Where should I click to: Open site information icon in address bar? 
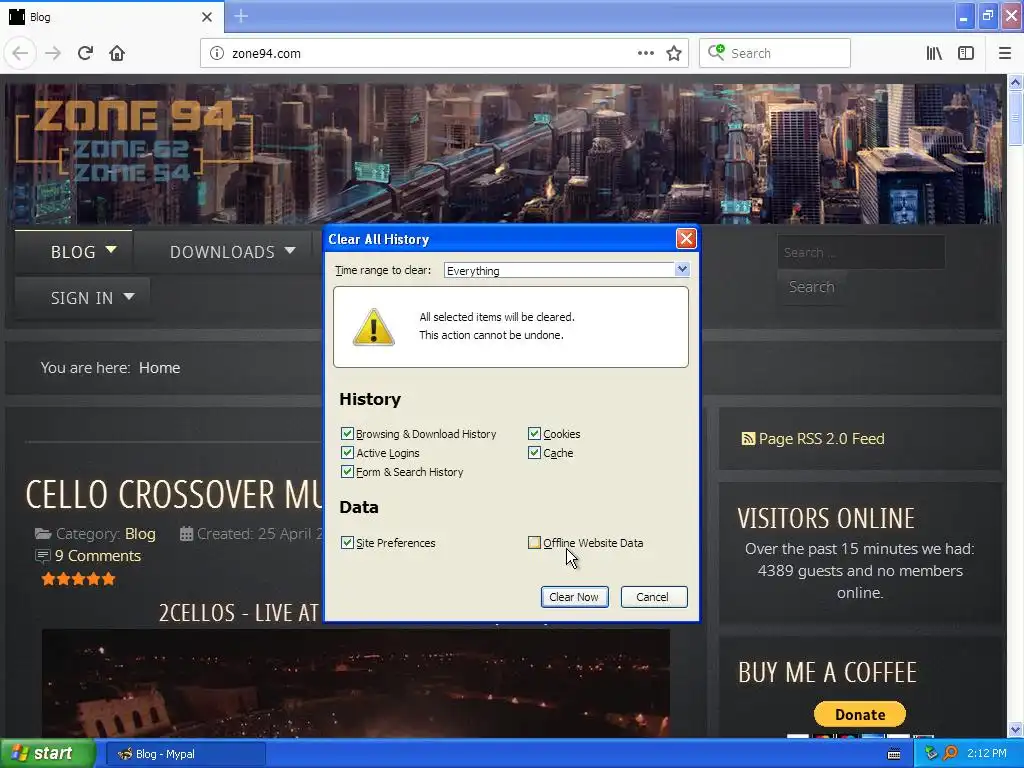[x=217, y=54]
